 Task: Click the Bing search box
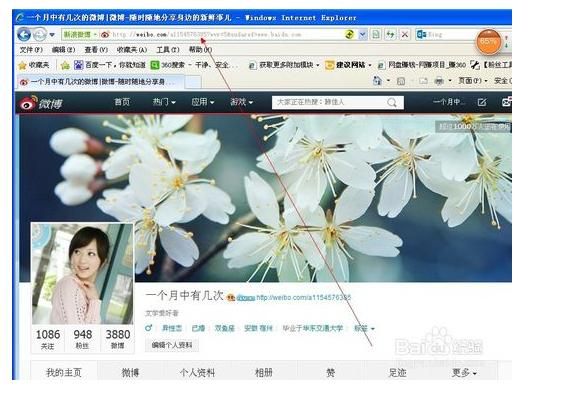click(x=446, y=34)
